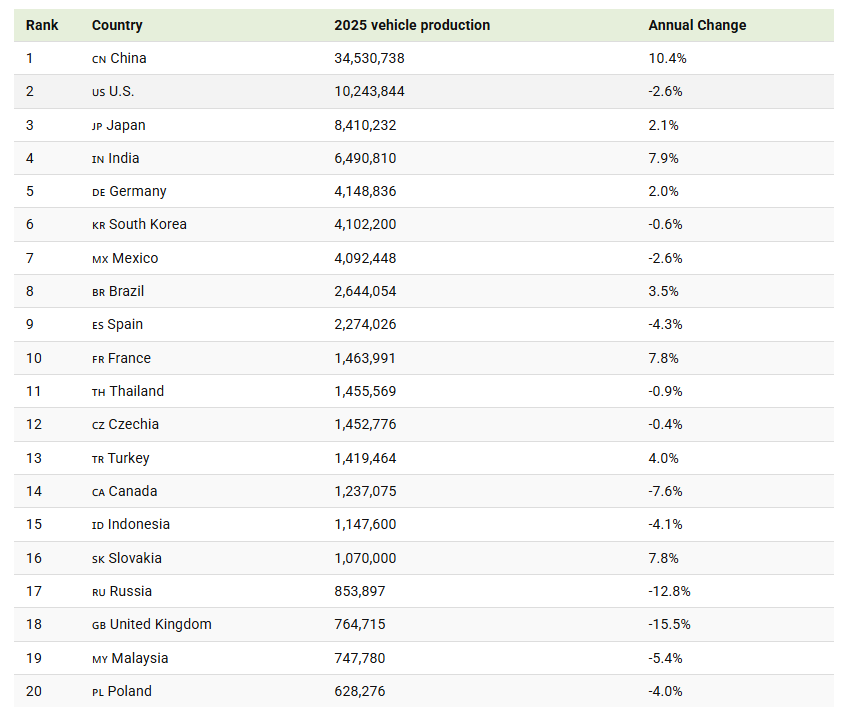The height and width of the screenshot is (716, 842).
Task: Click the 6,490,810 production figure
Action: point(365,158)
